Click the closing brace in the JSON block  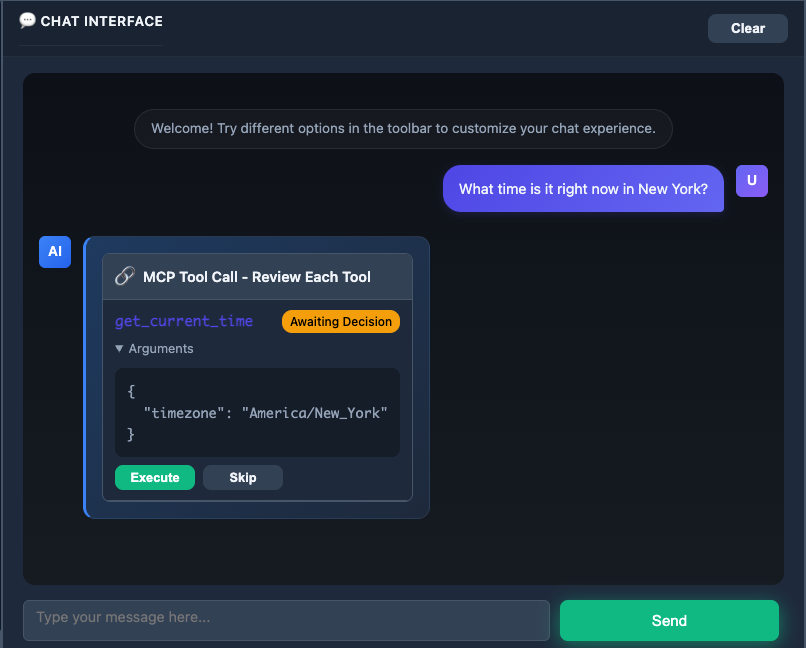[131, 435]
